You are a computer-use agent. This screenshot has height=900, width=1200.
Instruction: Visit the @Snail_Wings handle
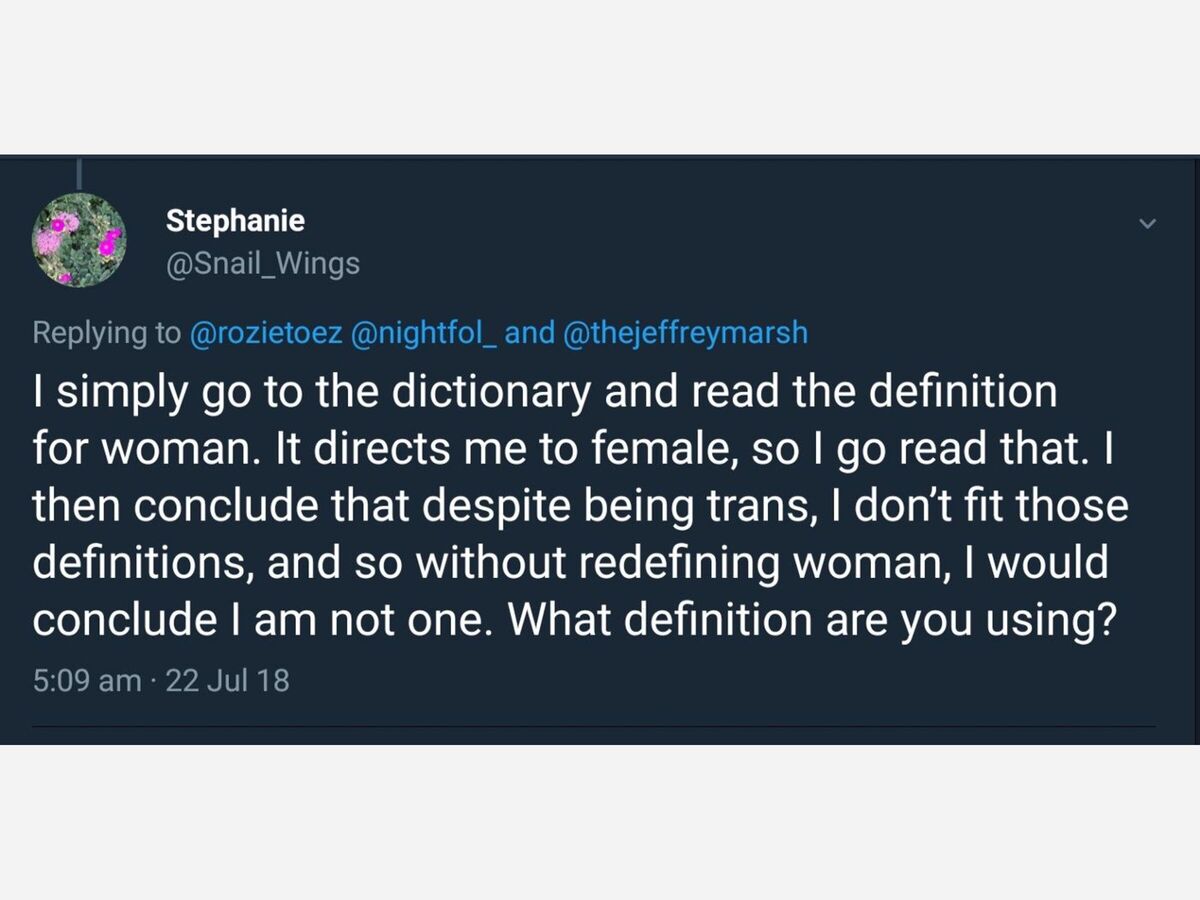coord(262,264)
